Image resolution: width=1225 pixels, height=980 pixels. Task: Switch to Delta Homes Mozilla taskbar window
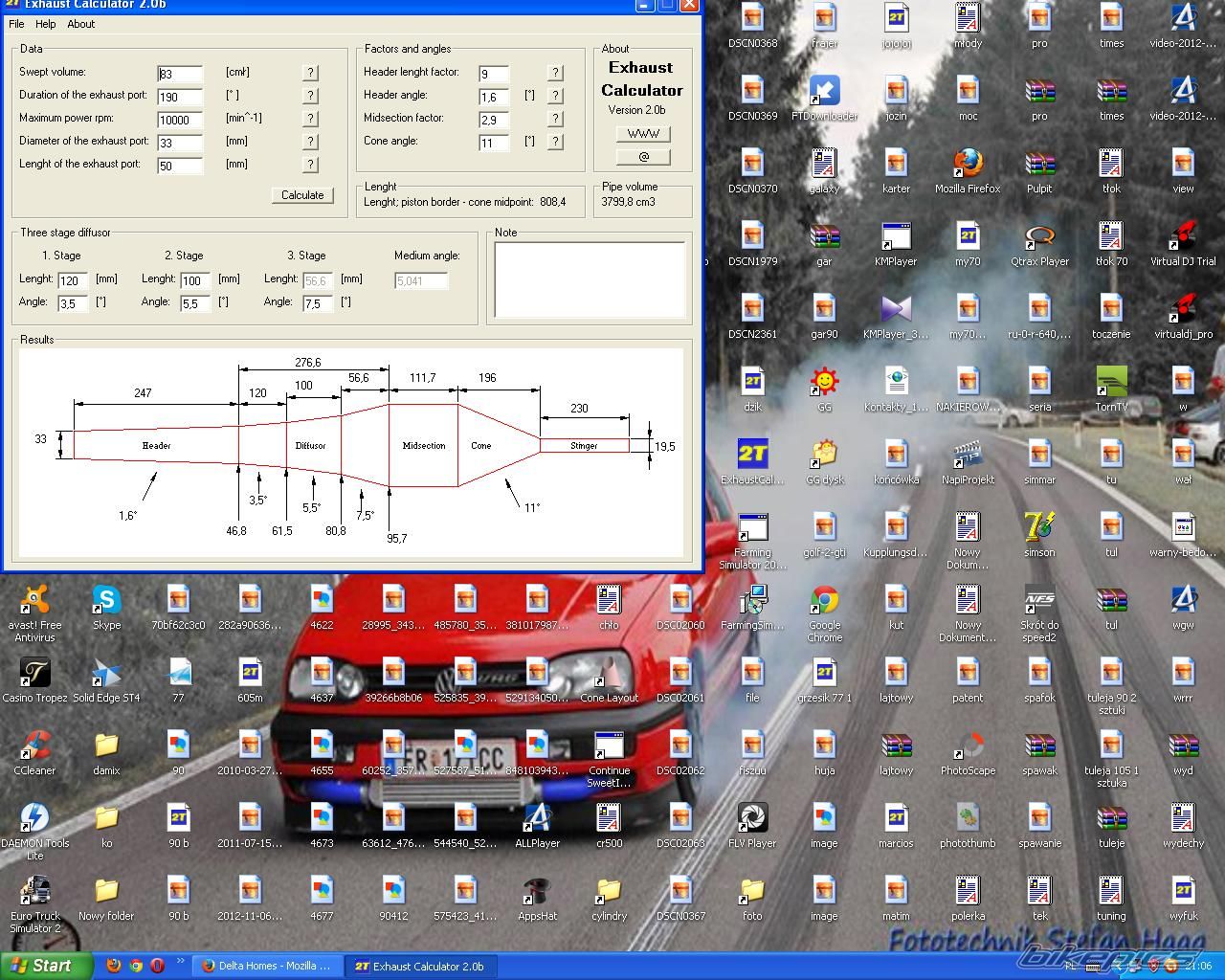(267, 966)
